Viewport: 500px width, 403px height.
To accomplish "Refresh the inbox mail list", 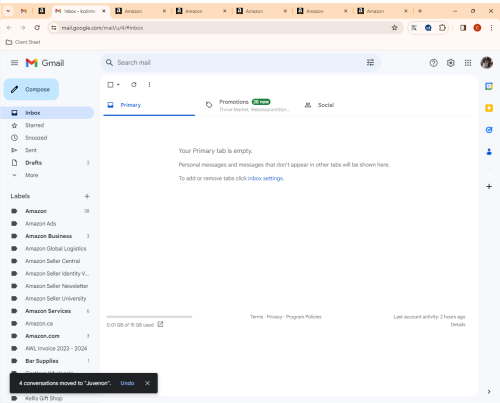I will point(134,85).
